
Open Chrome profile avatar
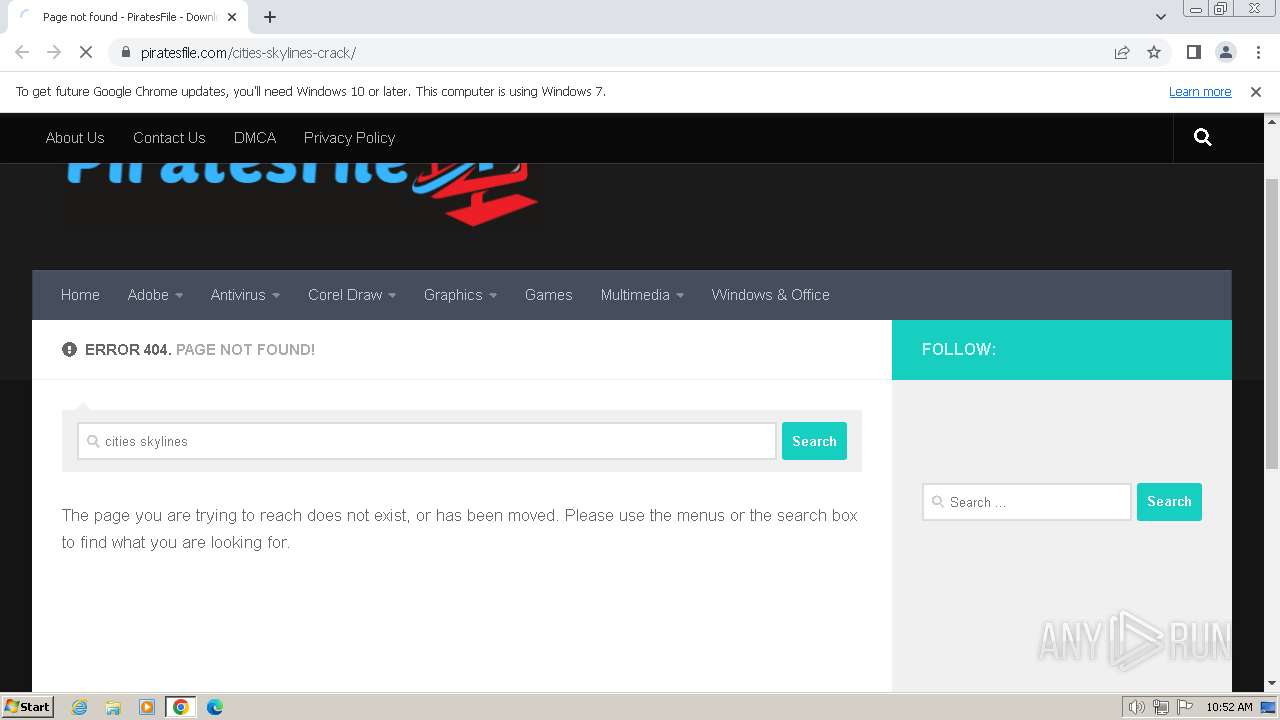click(x=1225, y=52)
